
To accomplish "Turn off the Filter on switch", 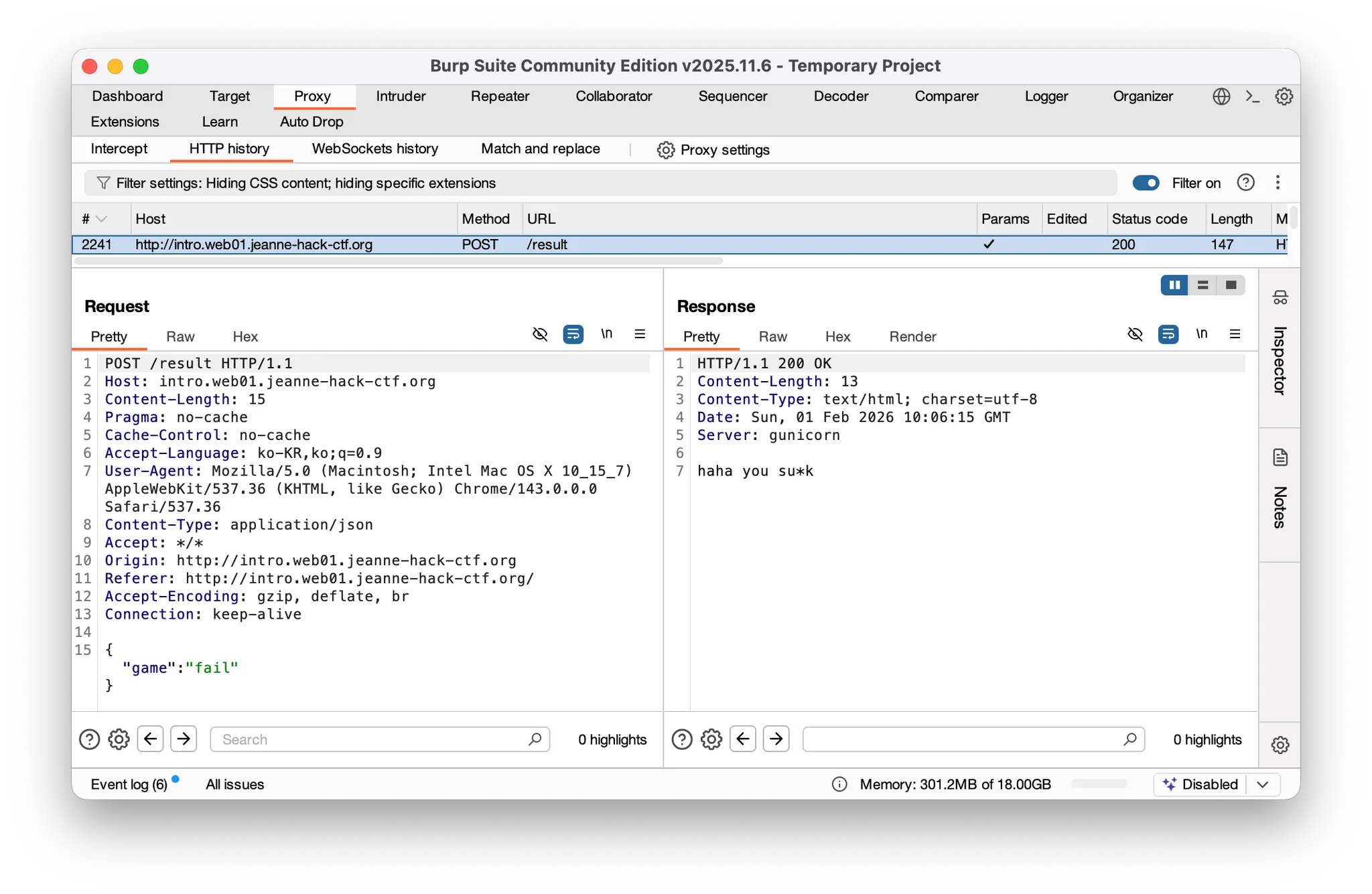I will point(1146,183).
